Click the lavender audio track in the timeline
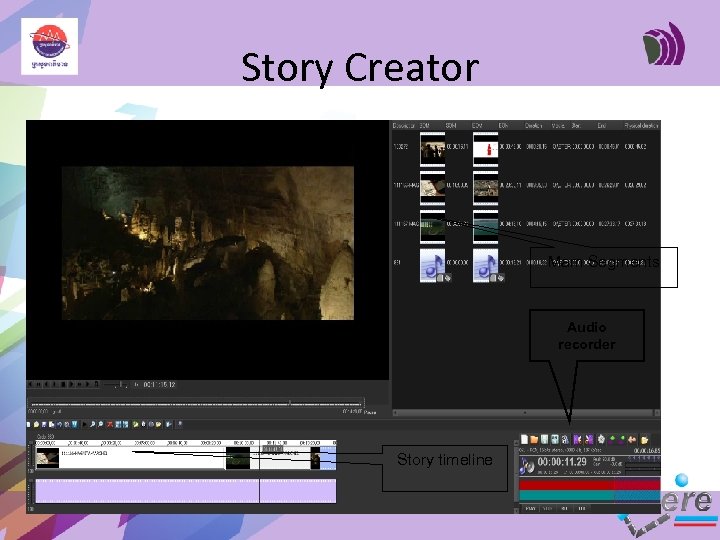Screen dimensions: 720x540 click(x=186, y=491)
